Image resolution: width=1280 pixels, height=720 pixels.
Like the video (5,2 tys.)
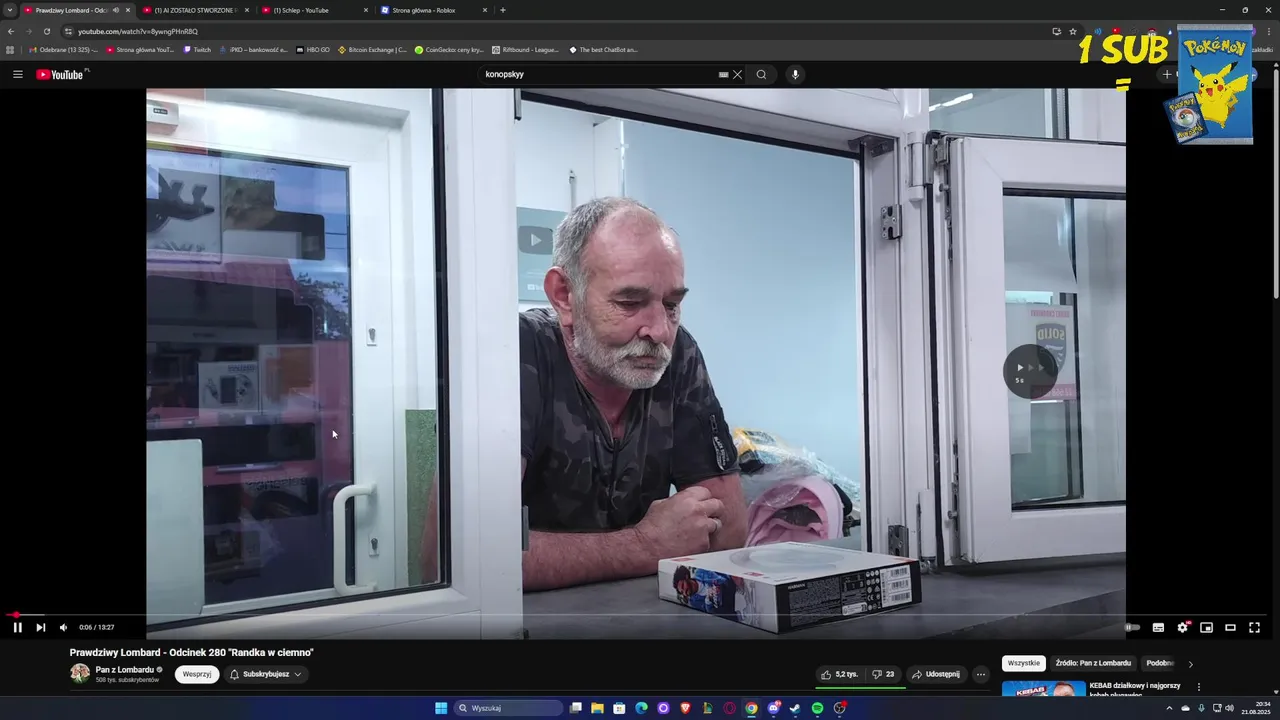tap(839, 674)
